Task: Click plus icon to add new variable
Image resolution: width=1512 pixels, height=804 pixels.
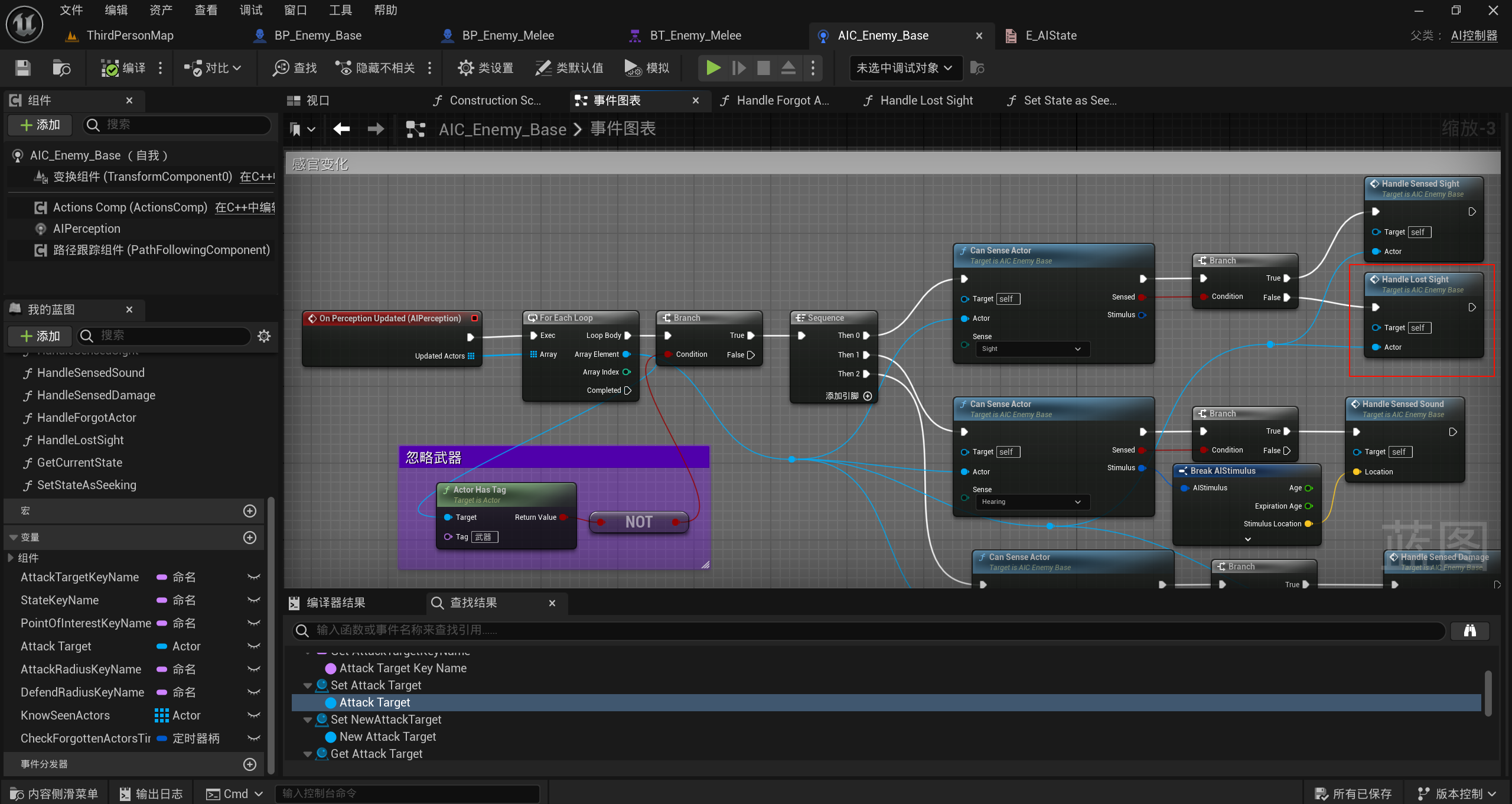Action: coord(250,538)
